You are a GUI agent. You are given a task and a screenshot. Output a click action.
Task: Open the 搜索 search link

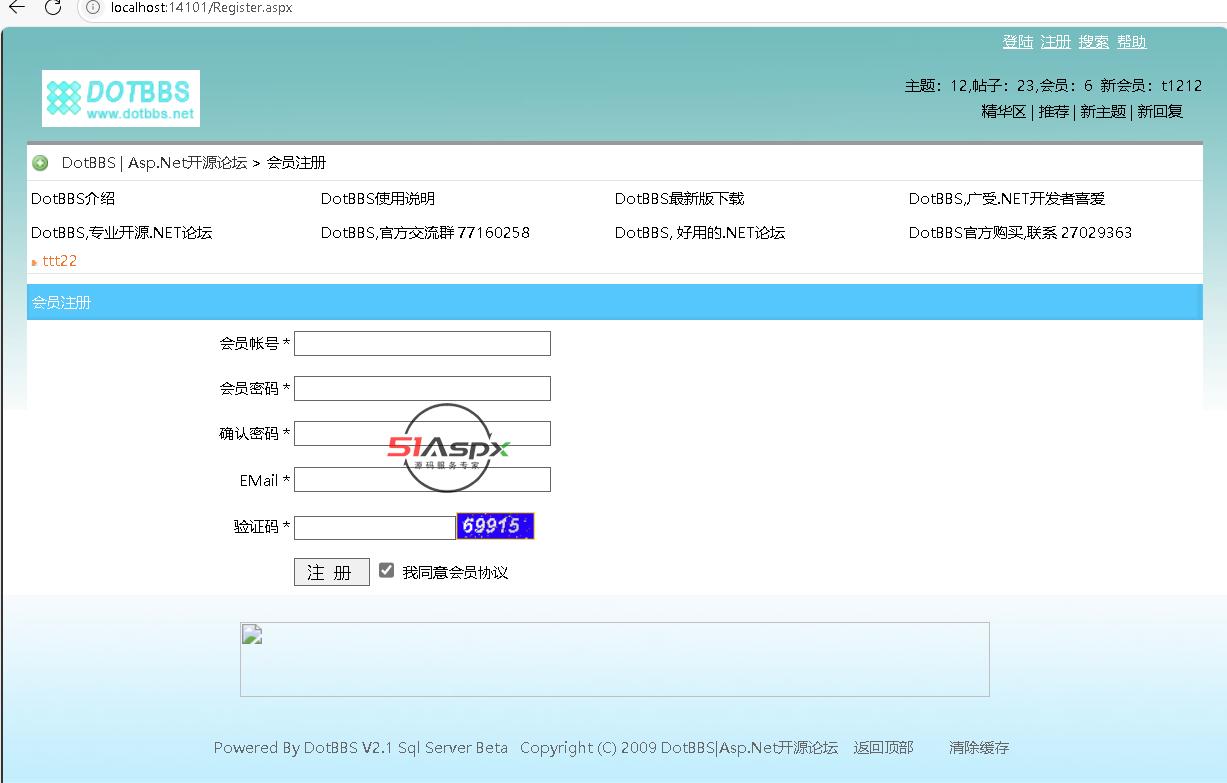click(1094, 42)
